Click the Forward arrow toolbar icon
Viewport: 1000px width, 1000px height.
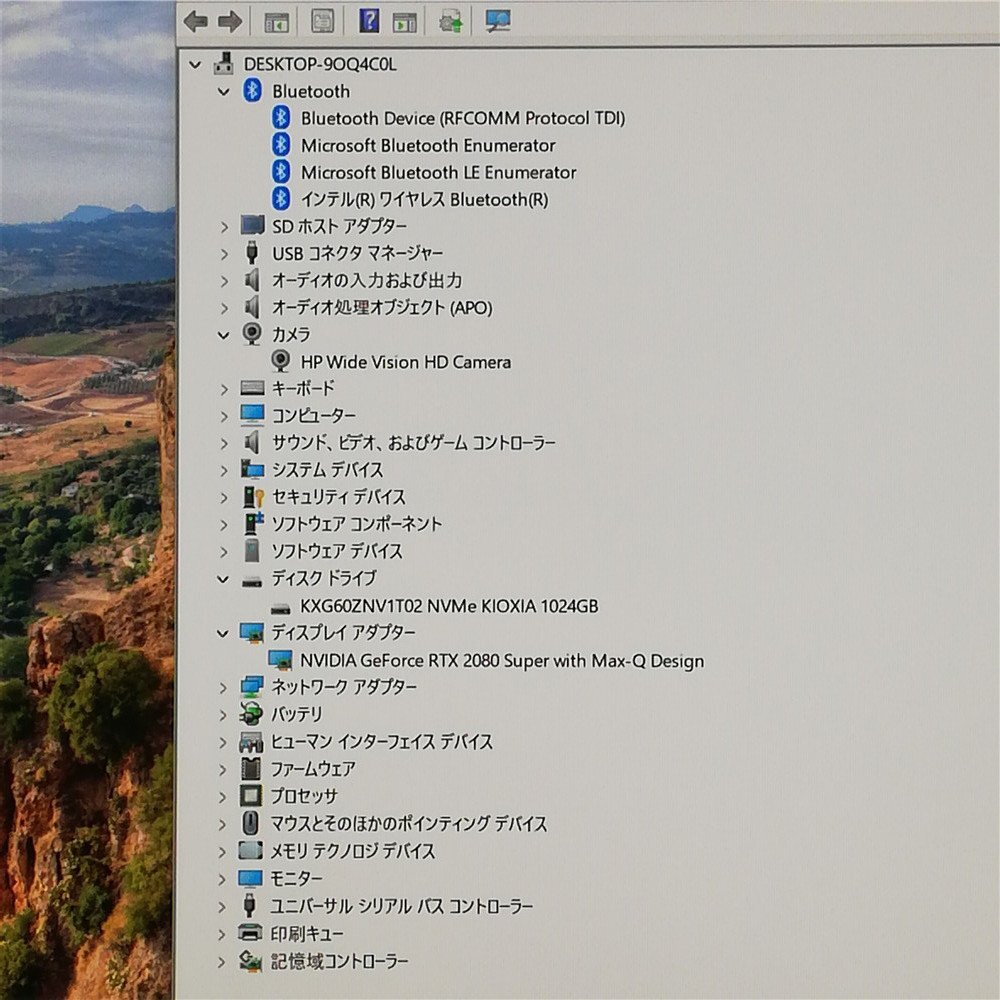tap(230, 22)
